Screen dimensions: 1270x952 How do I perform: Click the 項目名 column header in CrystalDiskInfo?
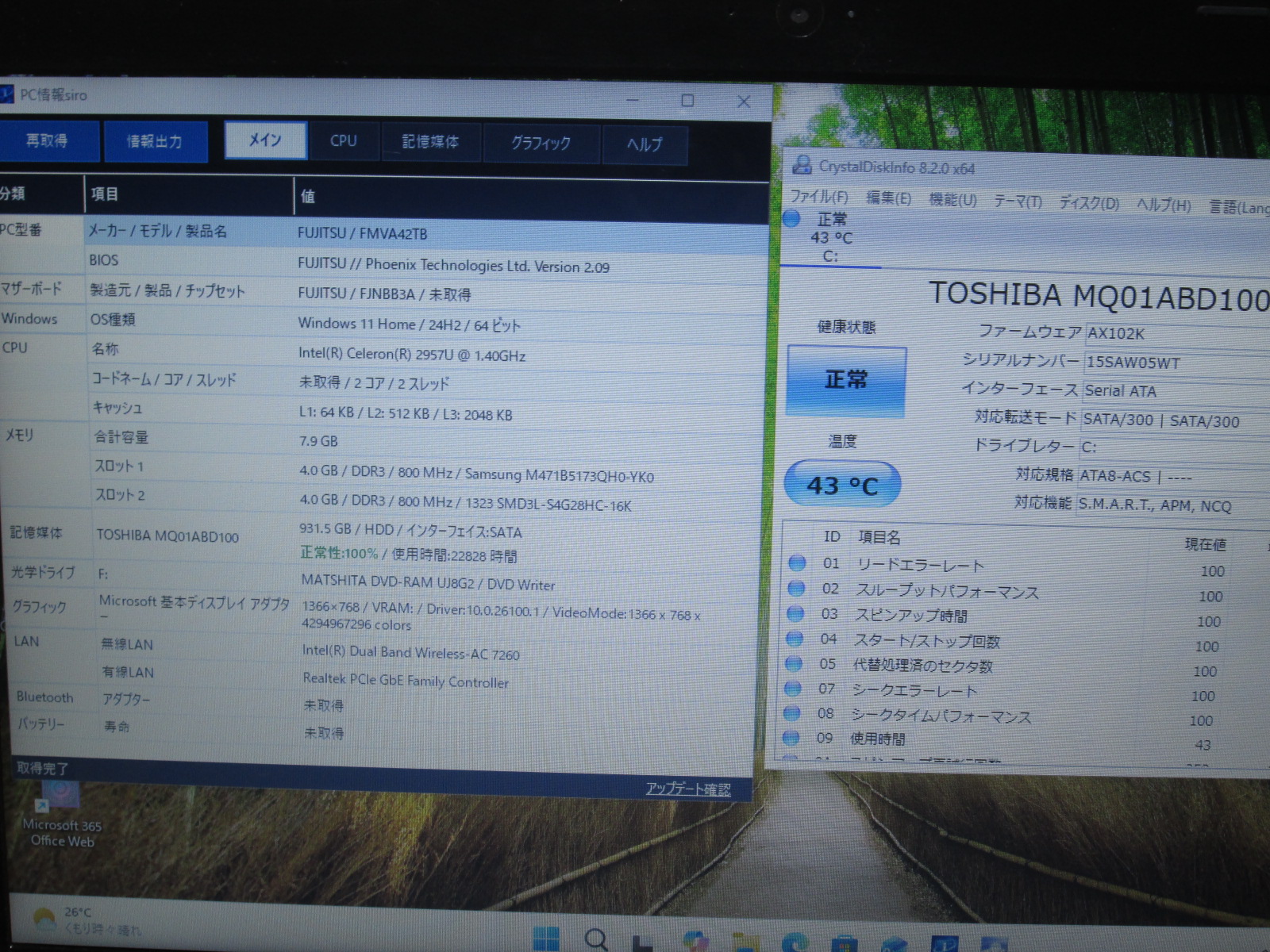click(x=879, y=537)
